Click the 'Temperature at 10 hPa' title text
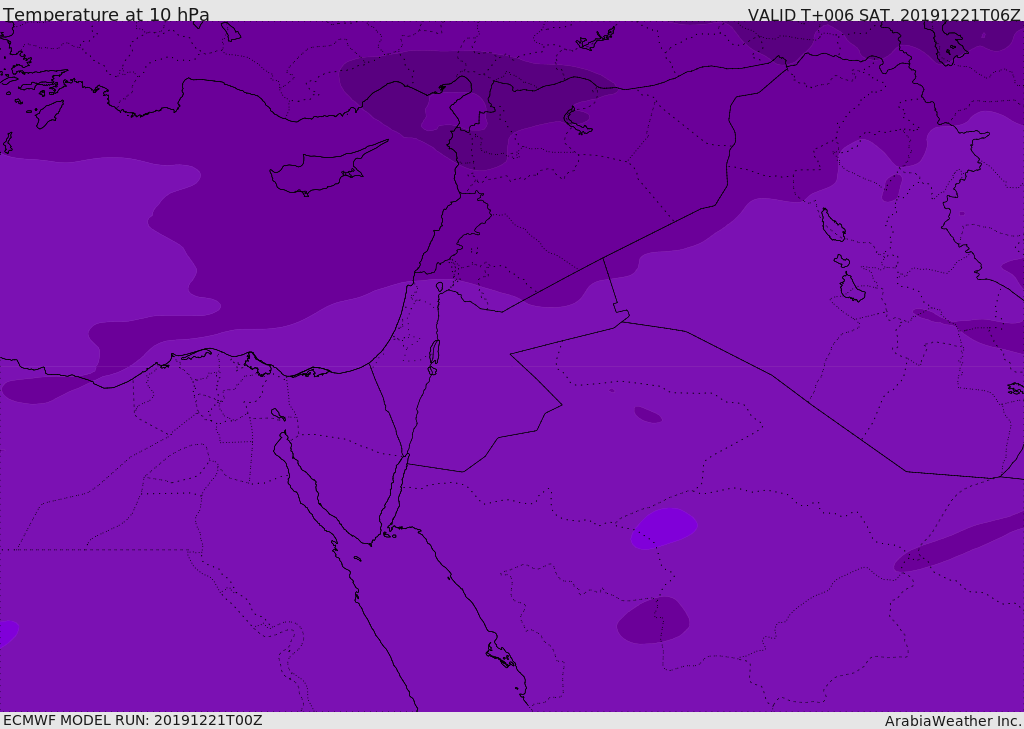 click(106, 14)
